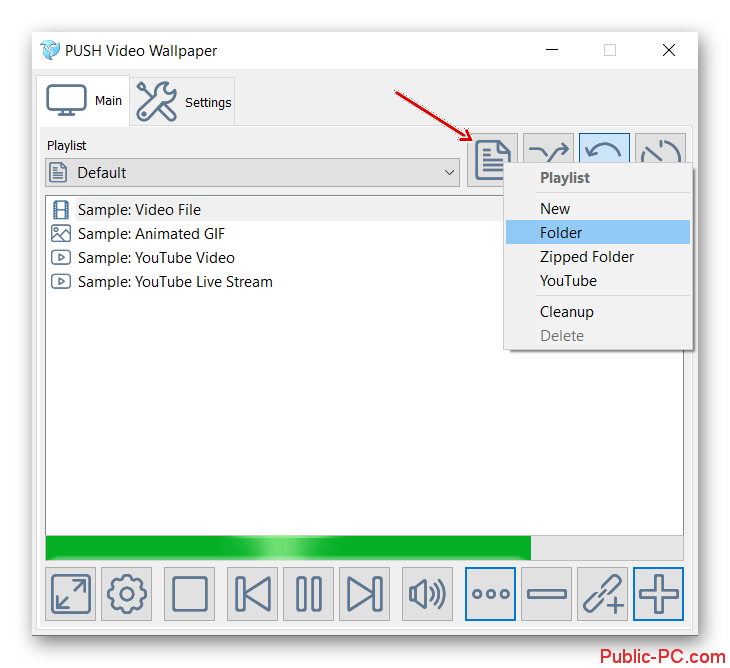The width and height of the screenshot is (730, 668).
Task: Choose Cleanup in the Playlist menu
Action: point(598,312)
